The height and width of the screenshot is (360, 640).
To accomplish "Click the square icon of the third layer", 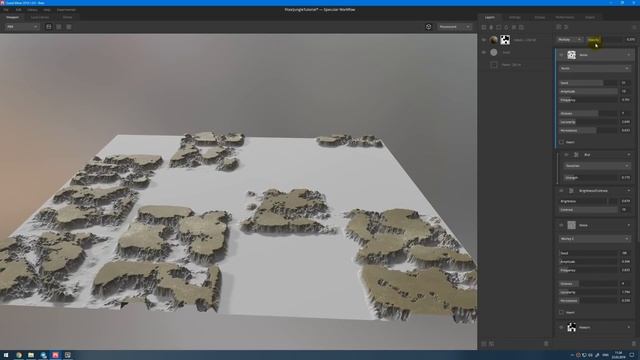I will pyautogui.click(x=494, y=64).
